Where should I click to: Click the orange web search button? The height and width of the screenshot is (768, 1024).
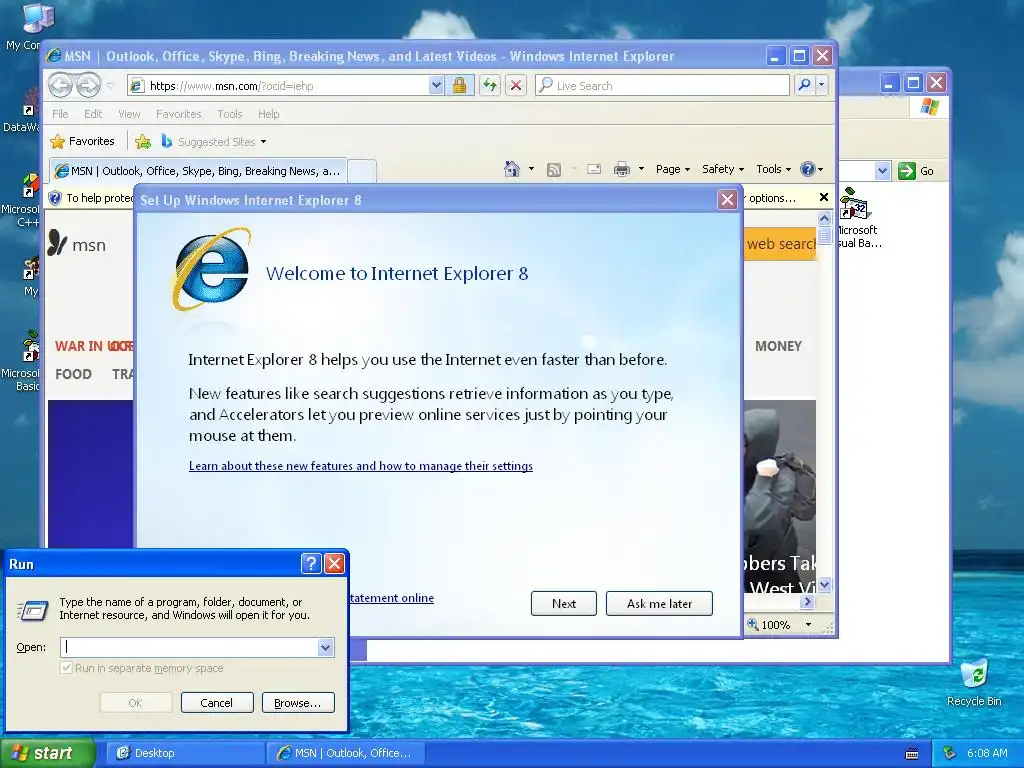(x=780, y=244)
